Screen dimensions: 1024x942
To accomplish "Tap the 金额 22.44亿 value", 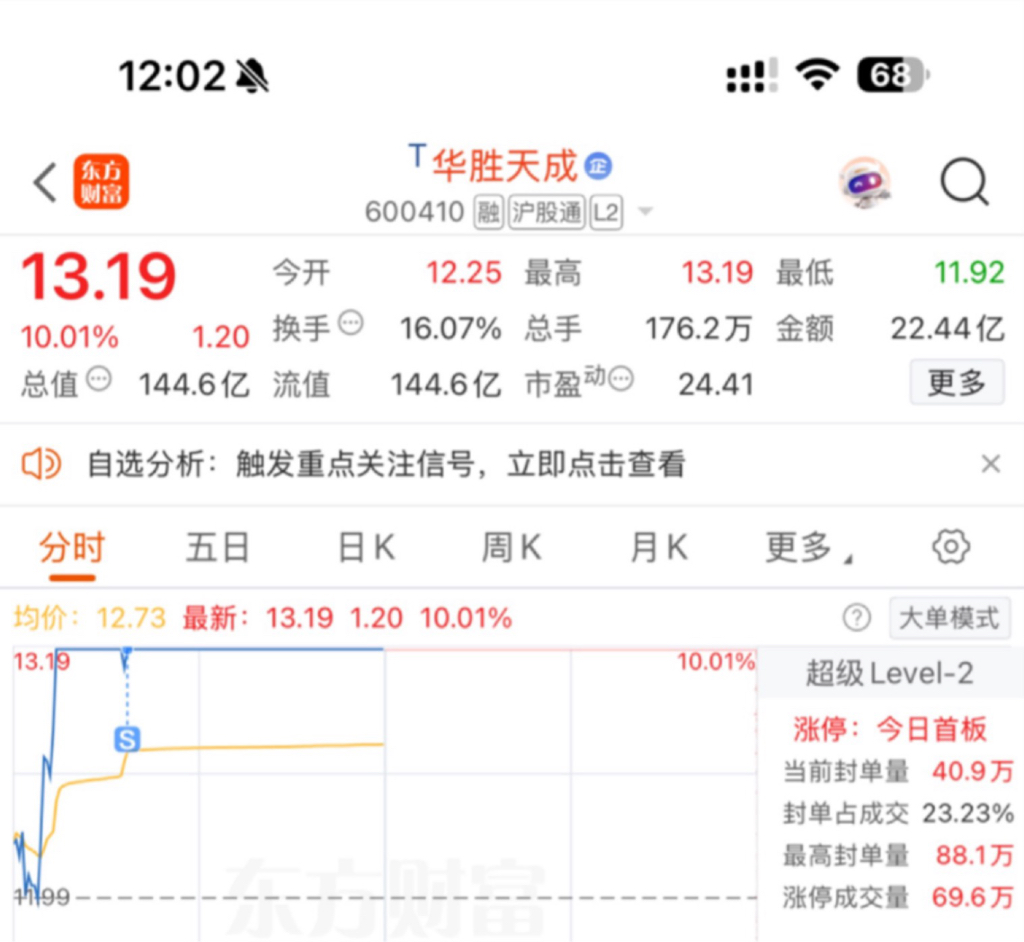I will click(x=948, y=329).
